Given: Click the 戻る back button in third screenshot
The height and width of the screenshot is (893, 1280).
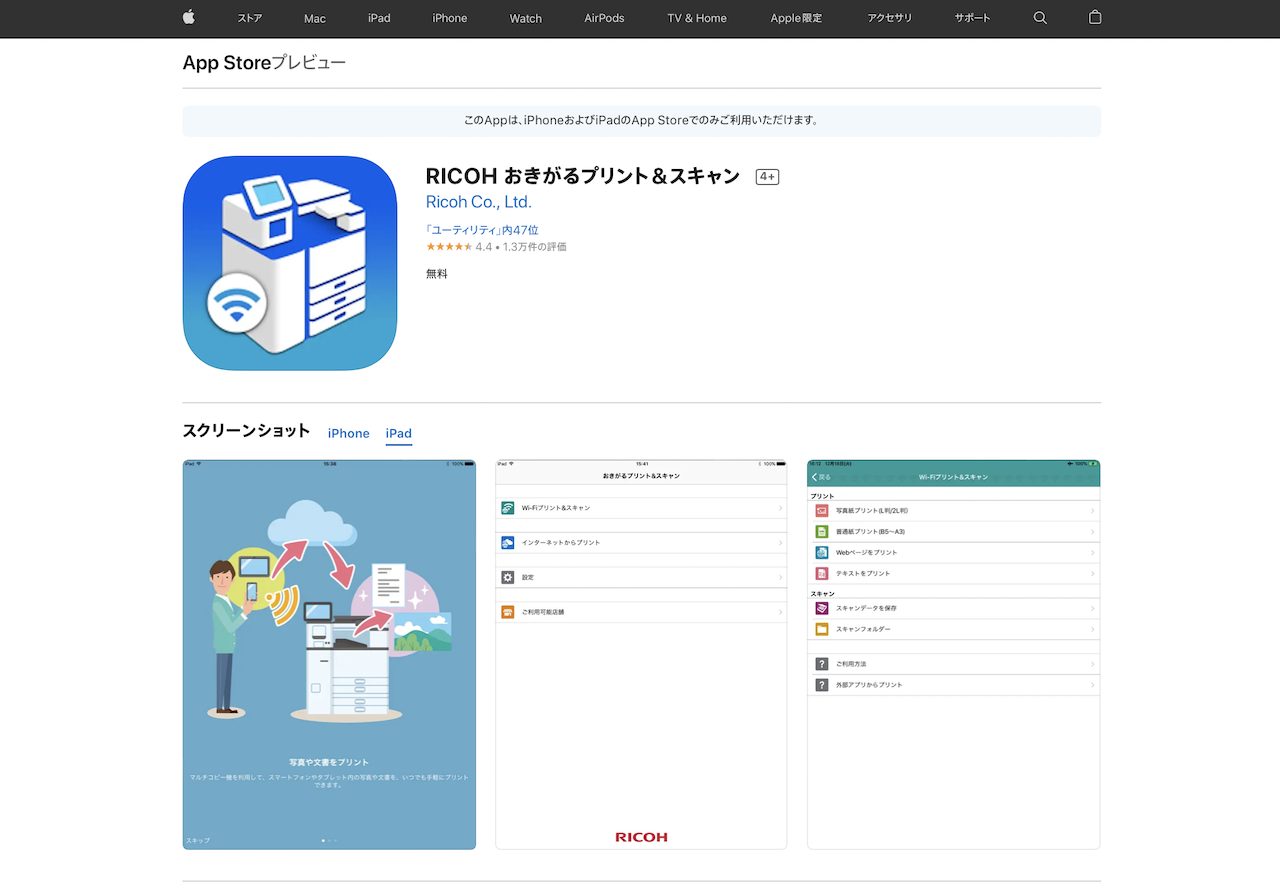Looking at the screenshot, I should click(x=821, y=477).
